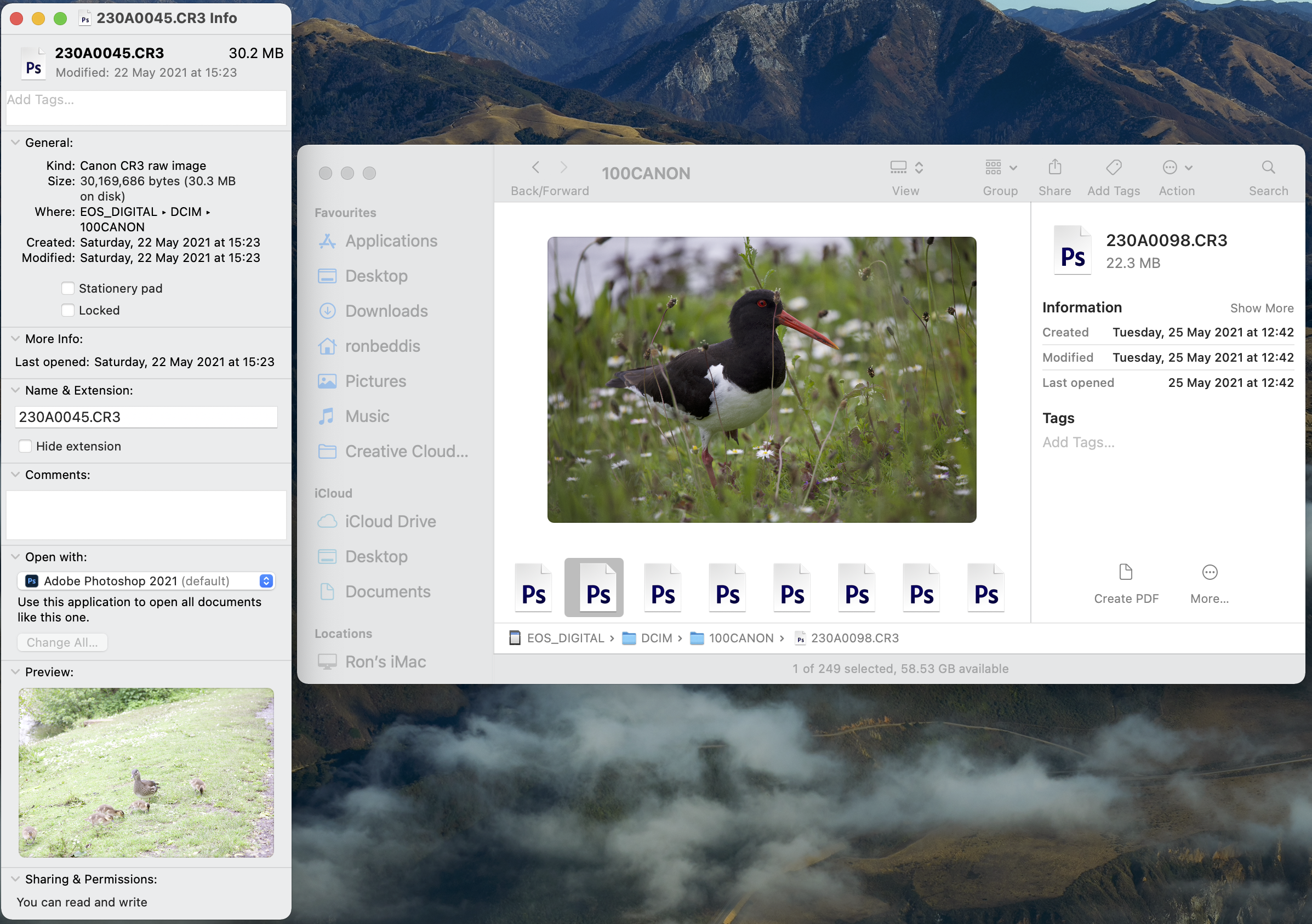Click the More… quick action icon
Image resolution: width=1312 pixels, height=924 pixels.
[x=1209, y=572]
